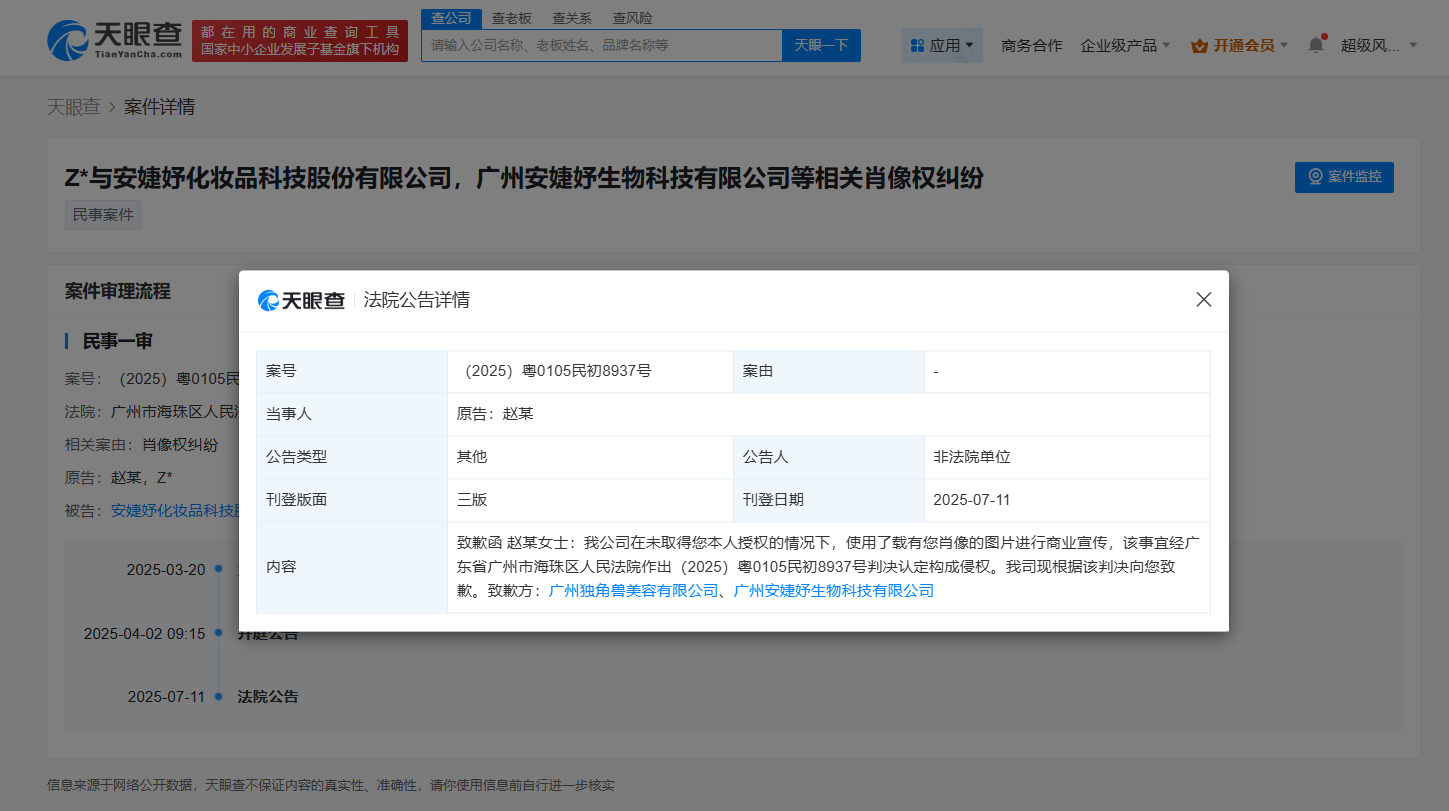Image resolution: width=1449 pixels, height=811 pixels.
Task: Open the user account menu 超级风
Action: [x=1378, y=45]
